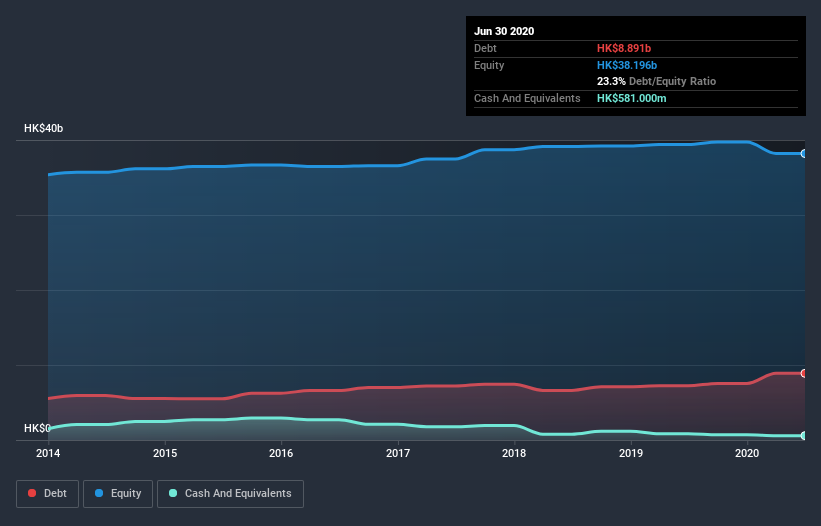
Task: Click the 23.3% Debt/Equity Ratio text
Action: click(x=657, y=81)
